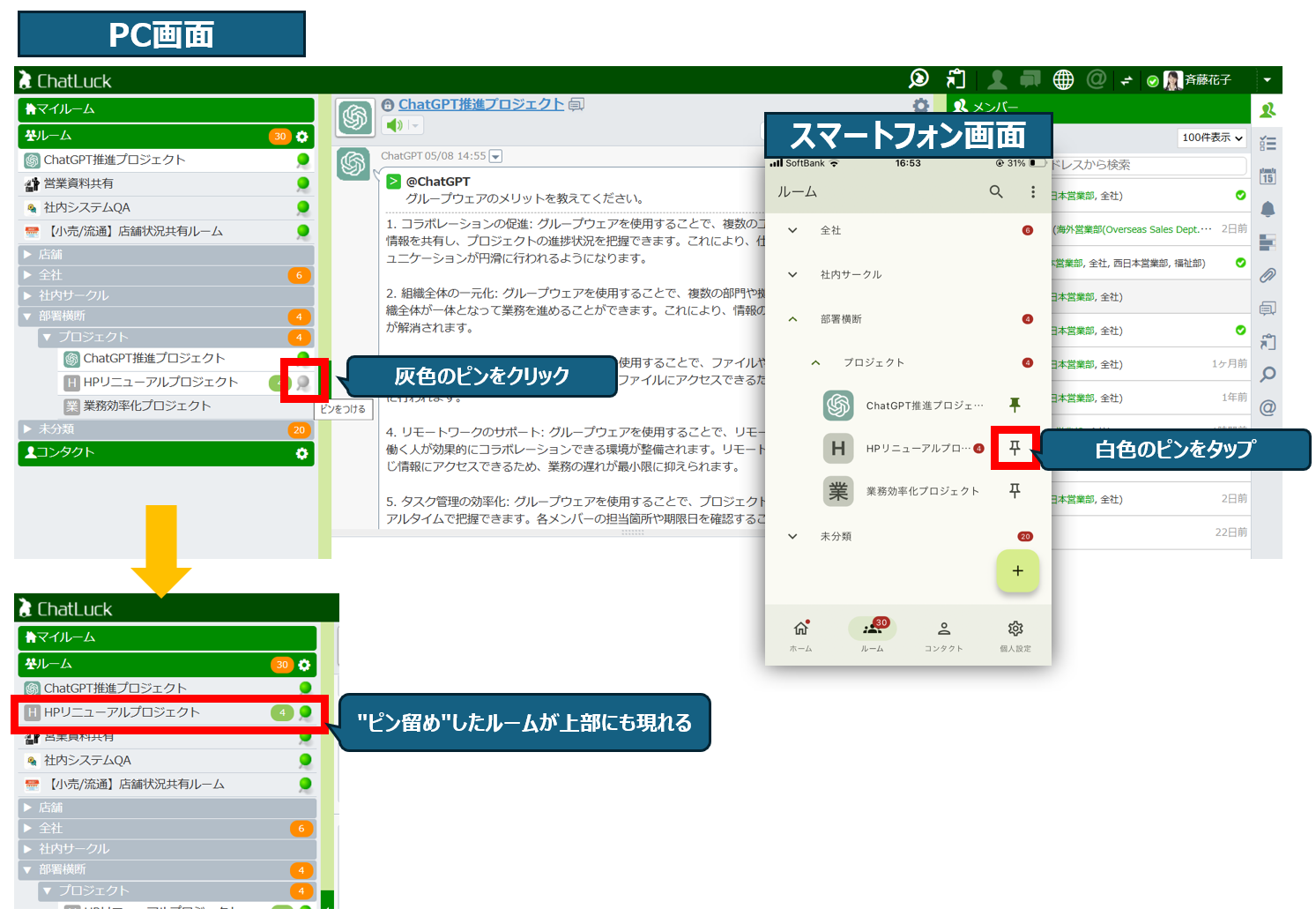Unpin HPリニューアルプロジェクト green pin in pinned list

(x=305, y=712)
